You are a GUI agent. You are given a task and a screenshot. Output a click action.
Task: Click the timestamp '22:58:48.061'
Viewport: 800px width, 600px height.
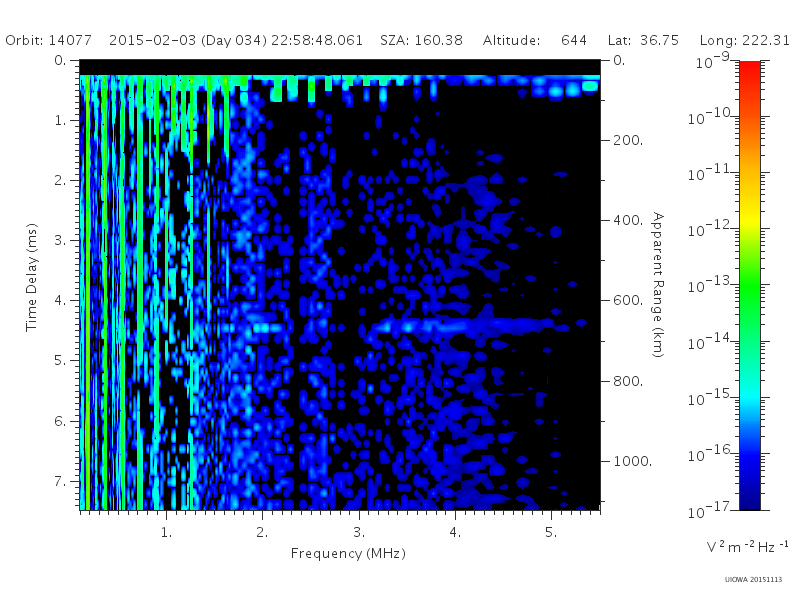click(317, 40)
